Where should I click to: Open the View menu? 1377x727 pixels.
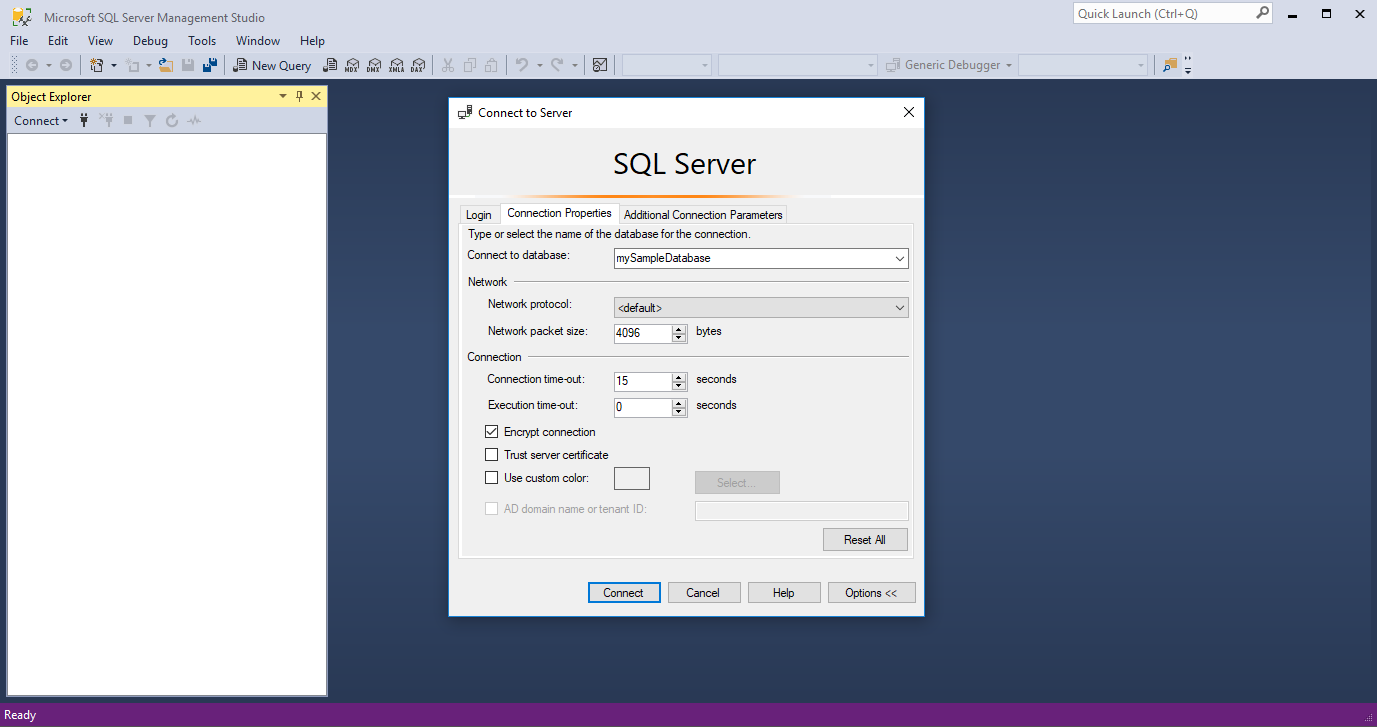tap(100, 41)
